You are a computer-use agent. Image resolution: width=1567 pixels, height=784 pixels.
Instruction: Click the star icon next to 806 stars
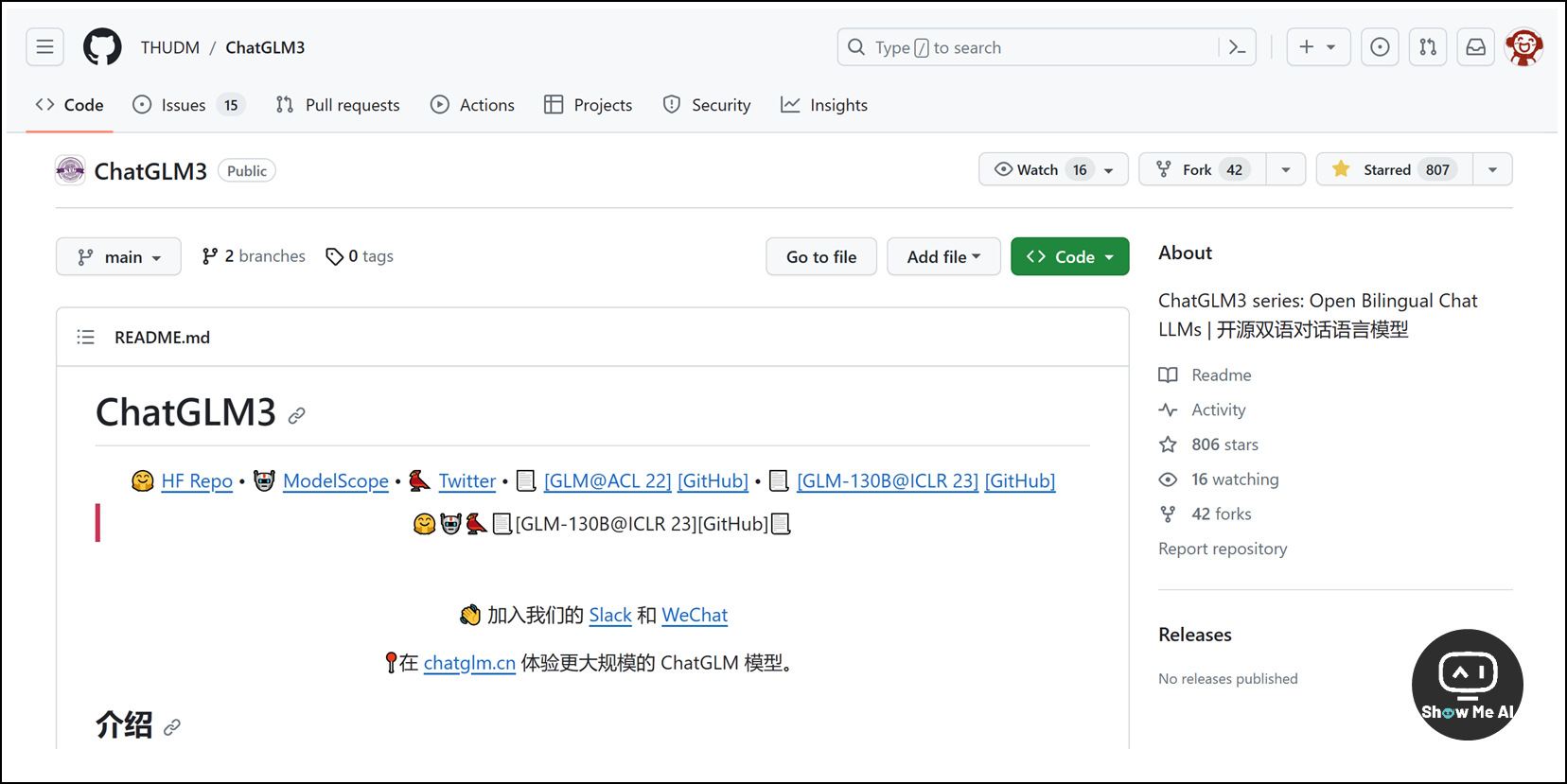pos(1169,444)
